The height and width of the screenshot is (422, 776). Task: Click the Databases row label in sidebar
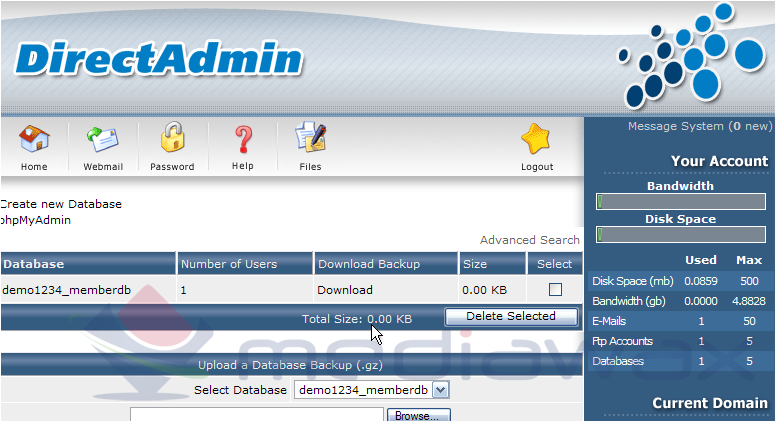[x=618, y=361]
